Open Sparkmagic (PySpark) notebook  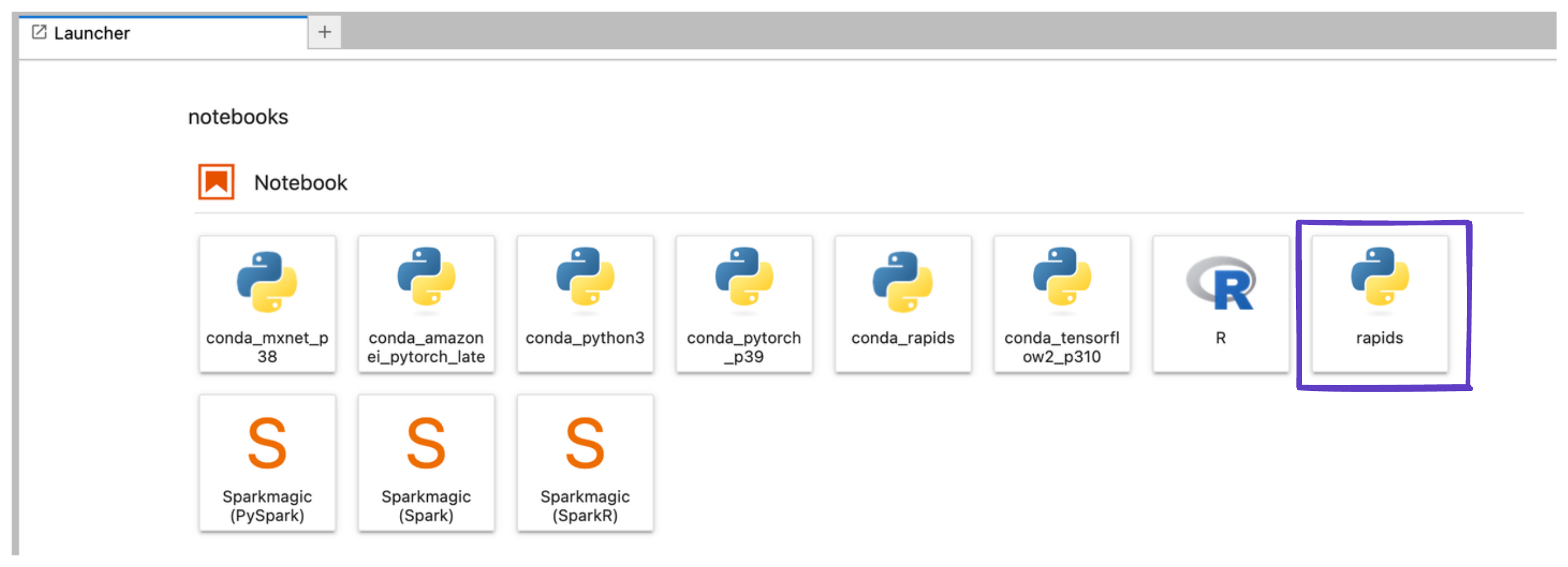coord(267,463)
